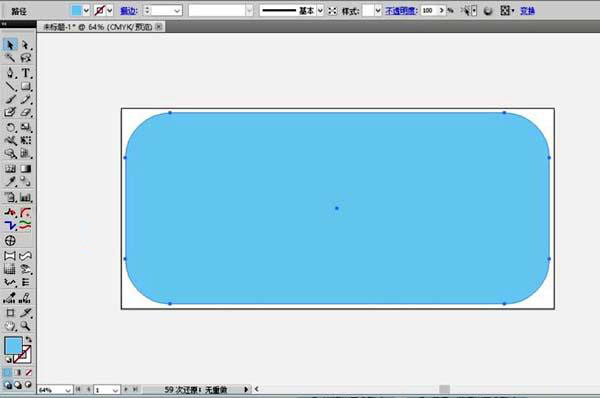The height and width of the screenshot is (398, 600).
Task: Open the stroke weight dropdown
Action: pyautogui.click(x=177, y=11)
